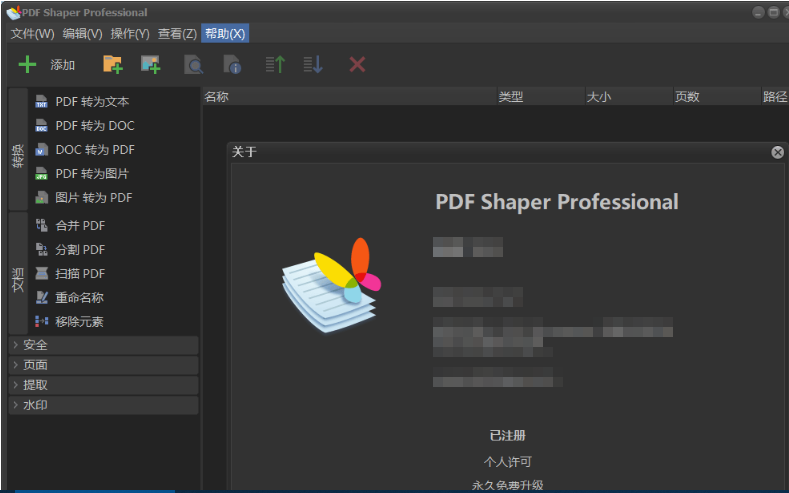The image size is (789, 493).
Task: Select 合并 PDF tool
Action: (80, 226)
